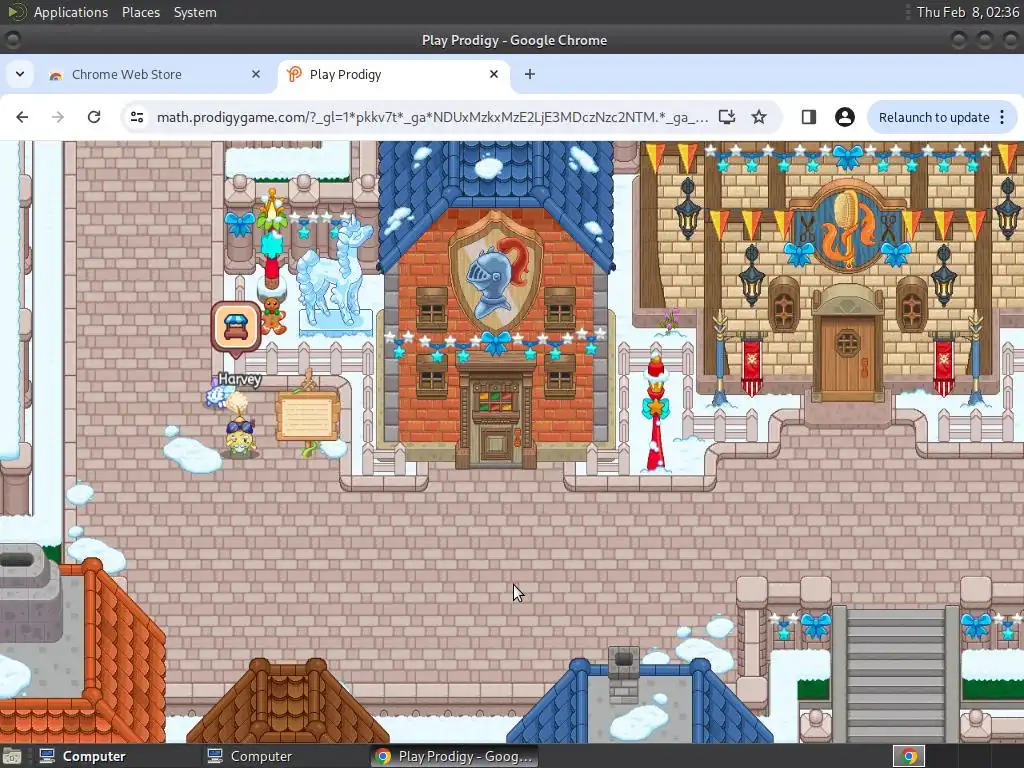Click the clock Thu Feb 8 02:36

point(968,12)
